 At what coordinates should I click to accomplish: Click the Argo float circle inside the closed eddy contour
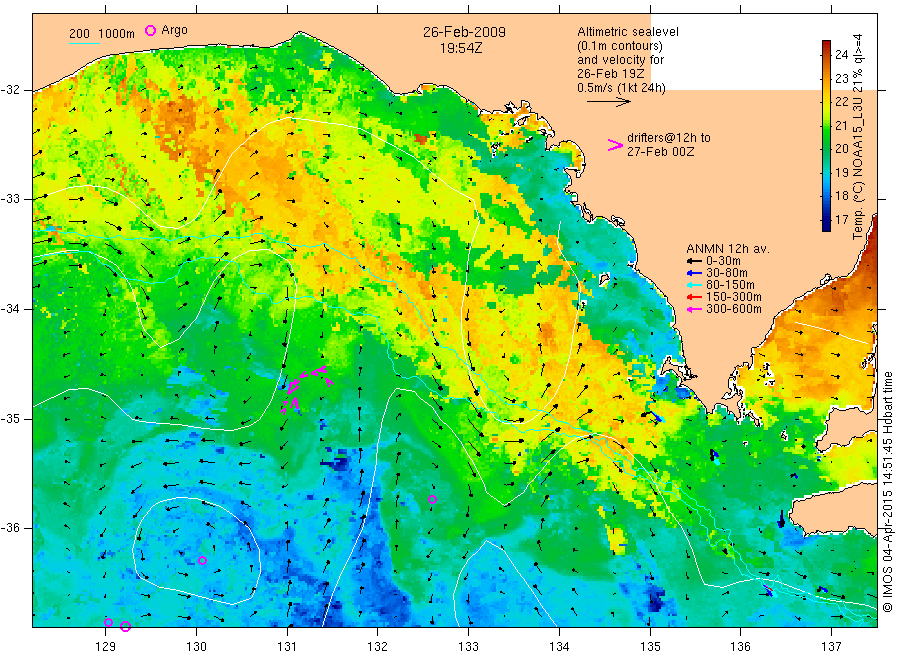point(202,561)
